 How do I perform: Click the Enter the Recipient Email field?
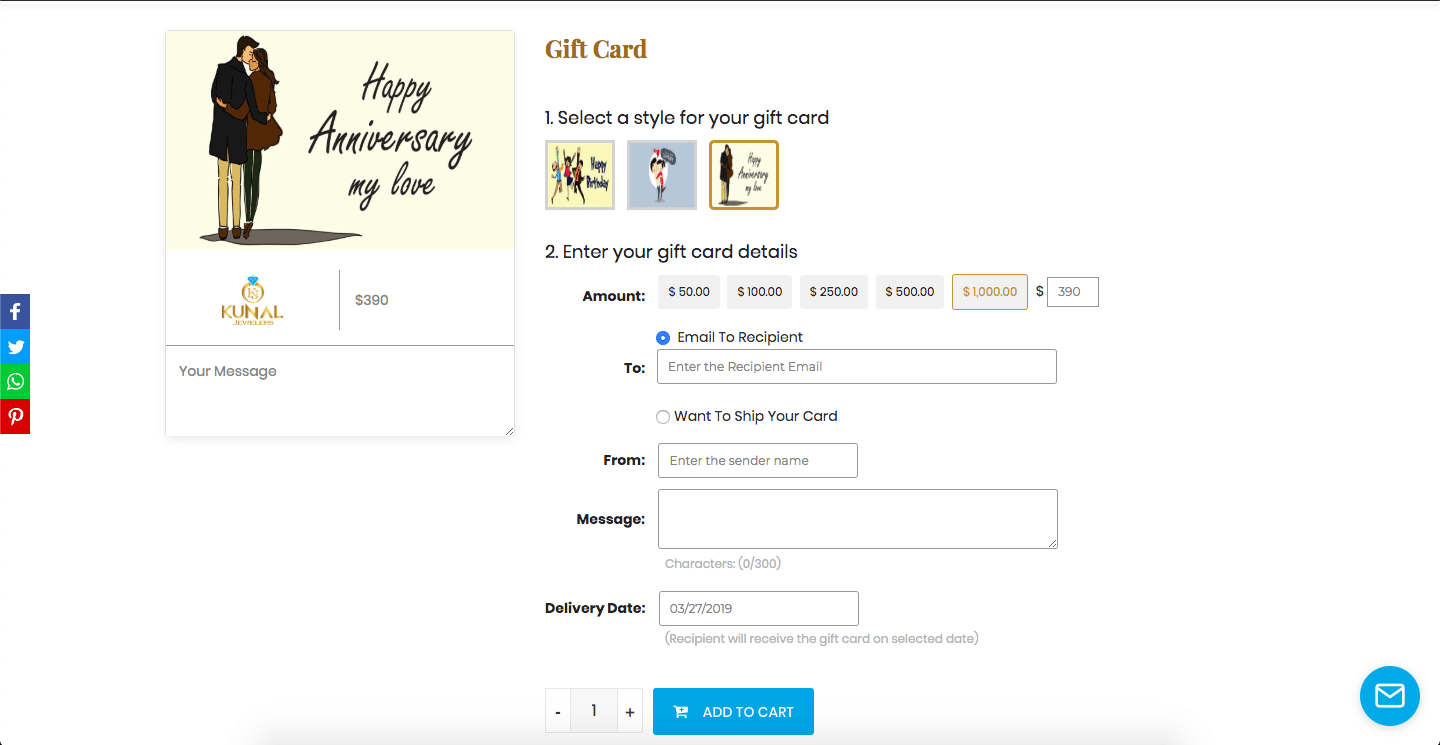856,366
